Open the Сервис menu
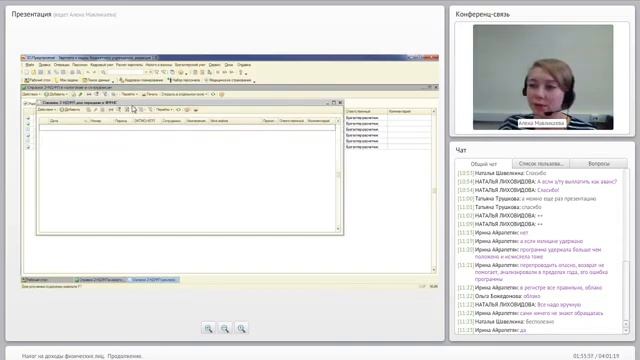The height and width of the screenshot is (360, 640). coord(215,65)
